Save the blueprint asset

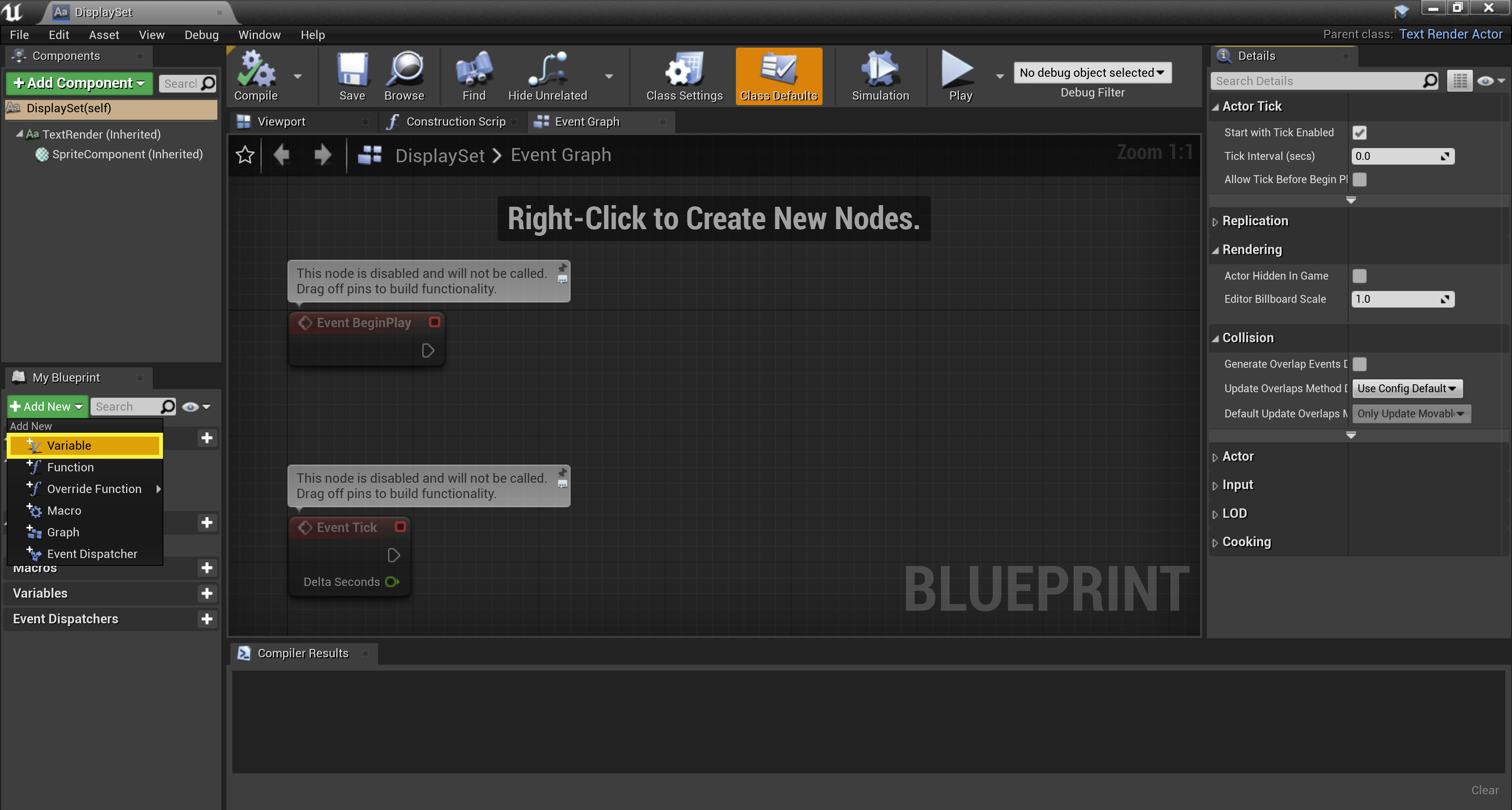(x=352, y=75)
